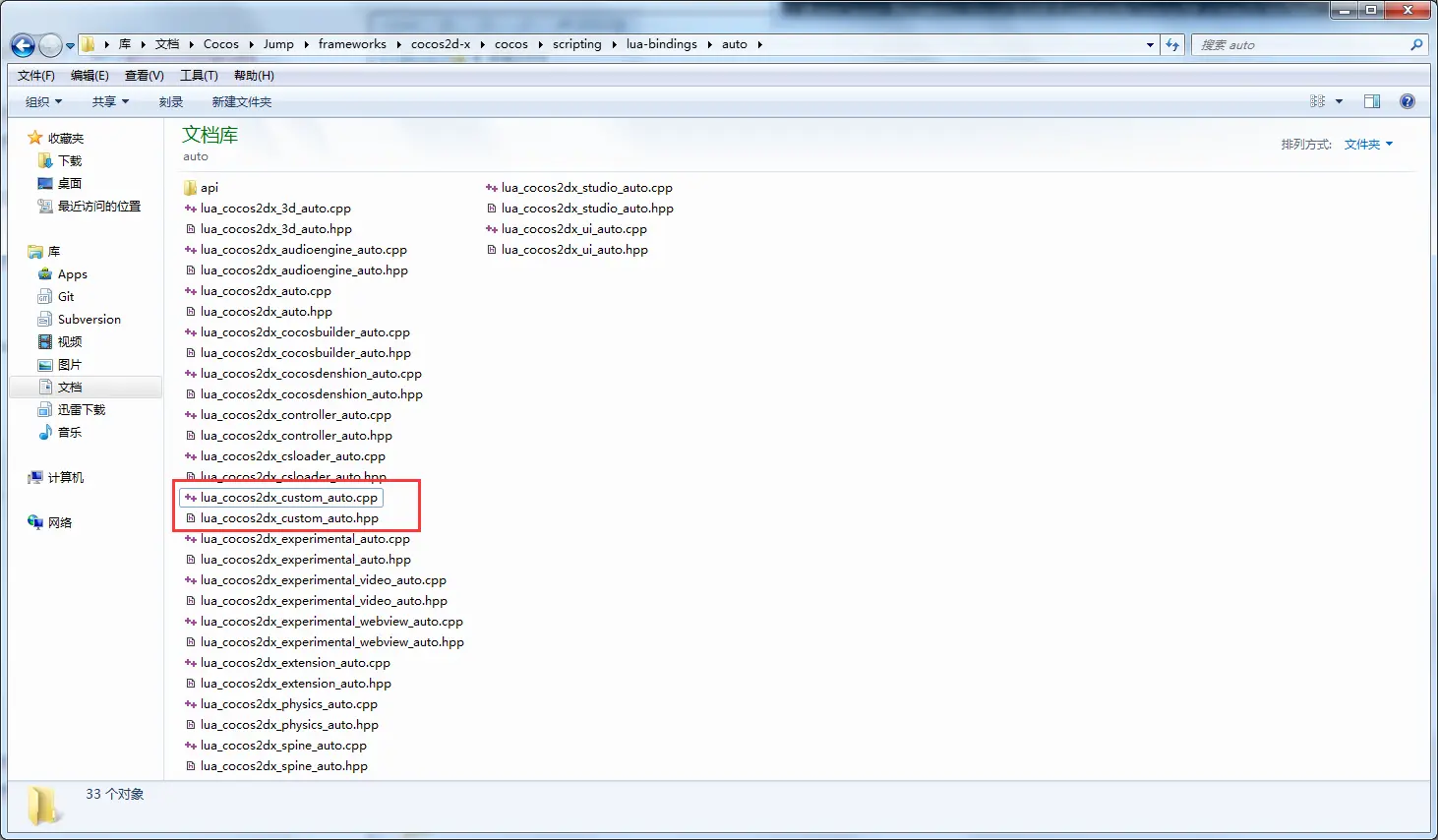Select the lua_cocos2dx_studio_auto.cpp file icon
The height and width of the screenshot is (840, 1438).
coord(492,188)
